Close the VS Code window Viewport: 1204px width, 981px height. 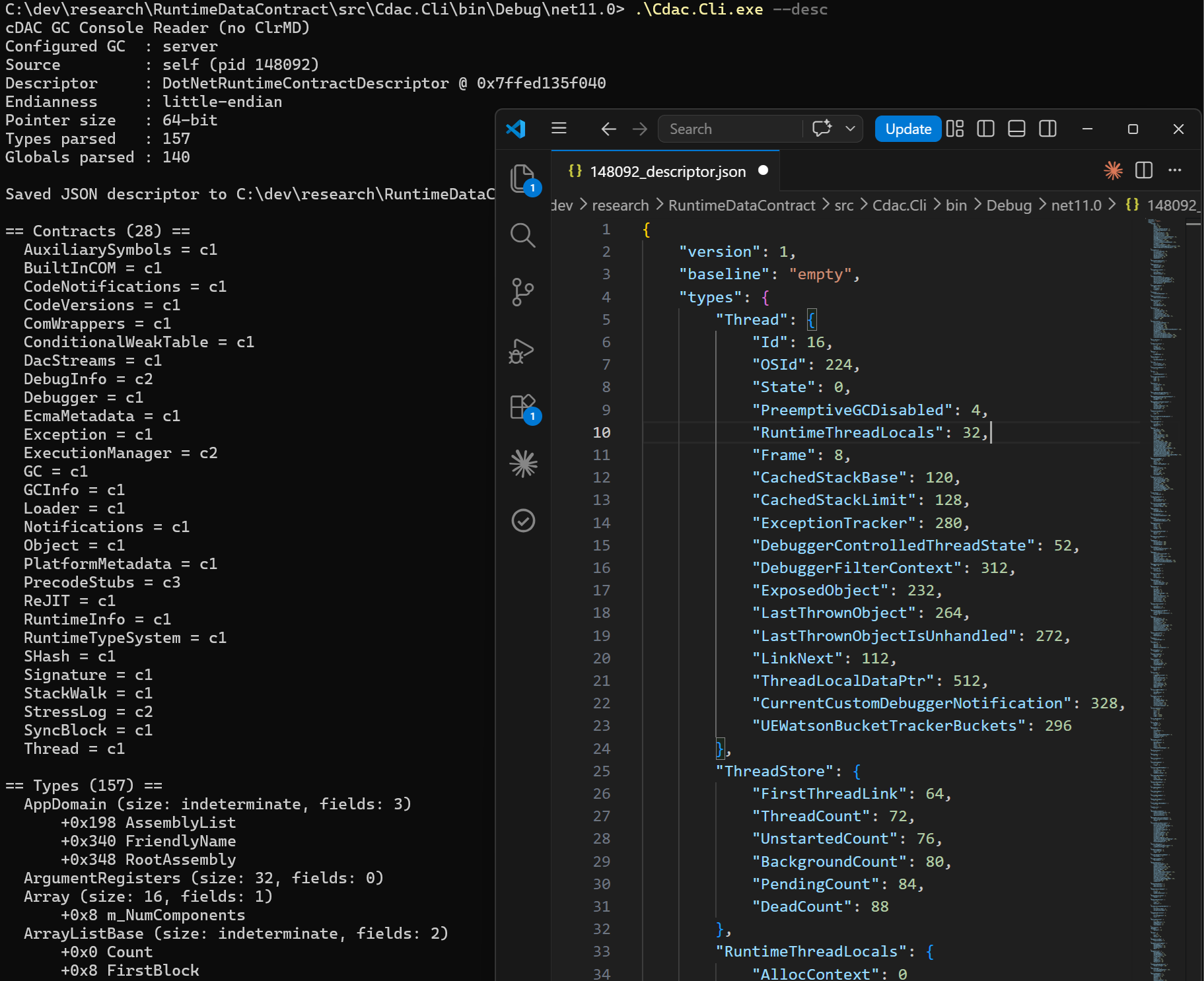1178,129
